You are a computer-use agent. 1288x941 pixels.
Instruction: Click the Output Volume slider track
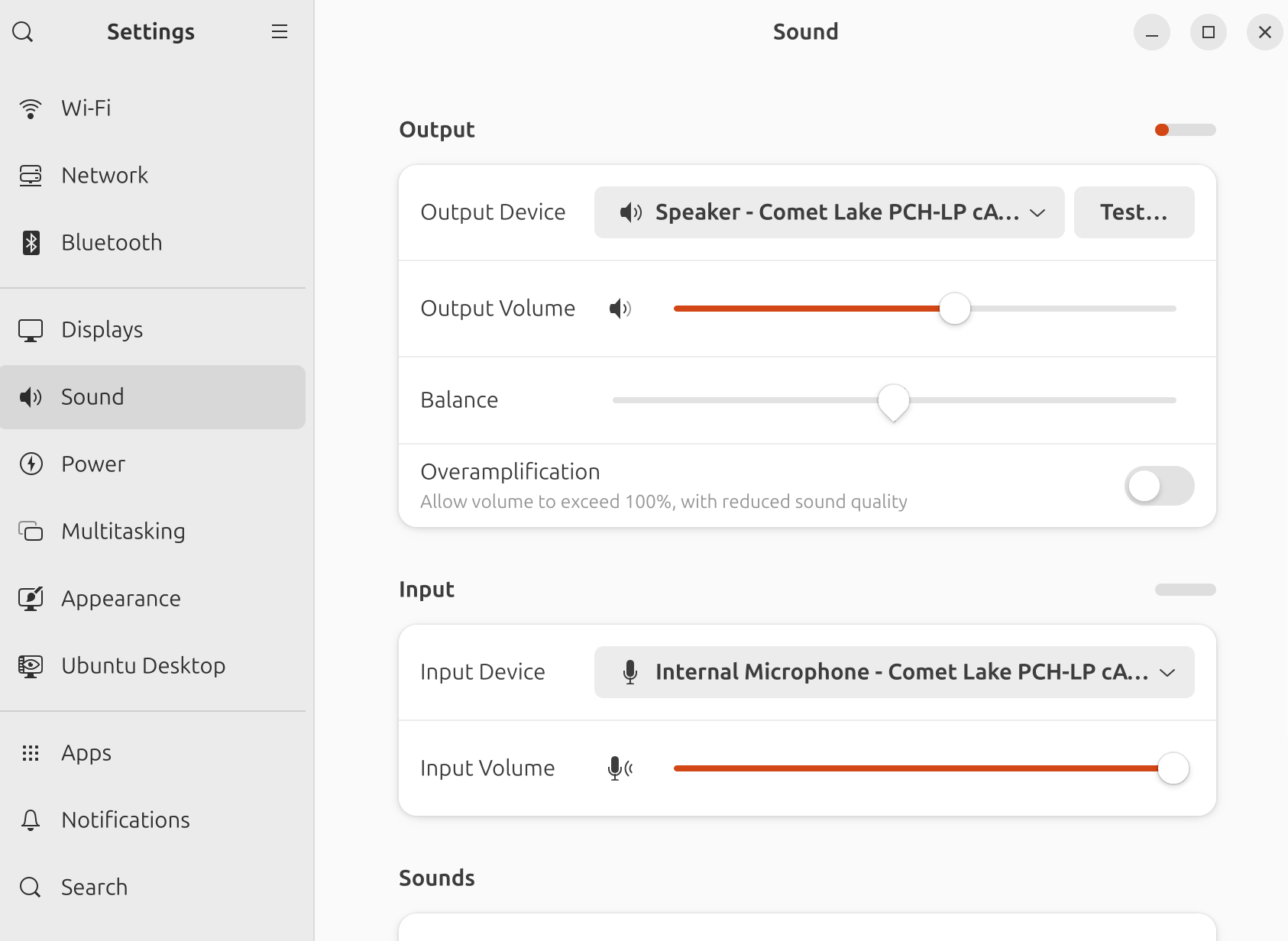click(x=924, y=309)
